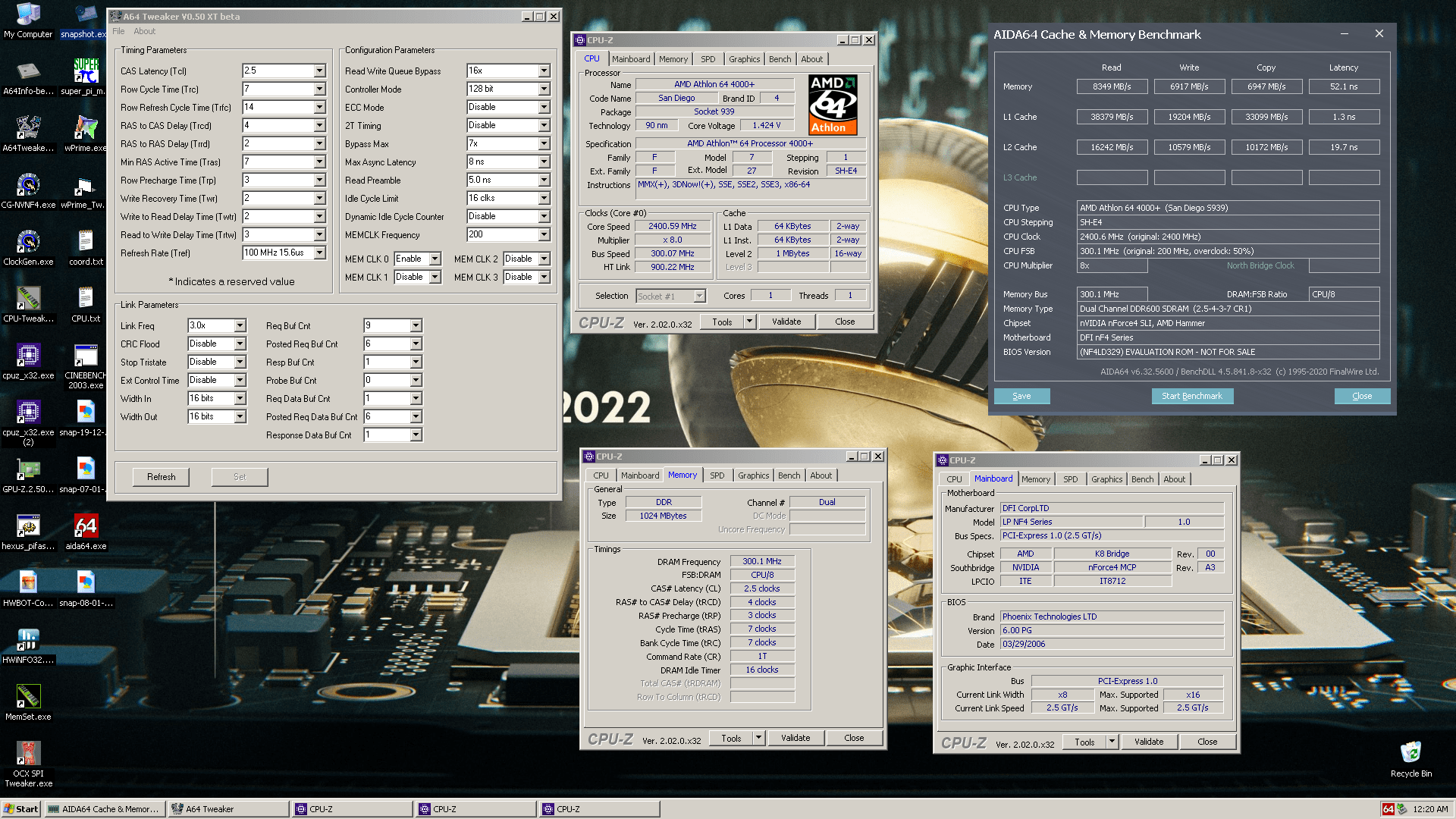Click Close in memory CPU-Z window
Image resolution: width=1456 pixels, height=819 pixels.
(x=854, y=738)
